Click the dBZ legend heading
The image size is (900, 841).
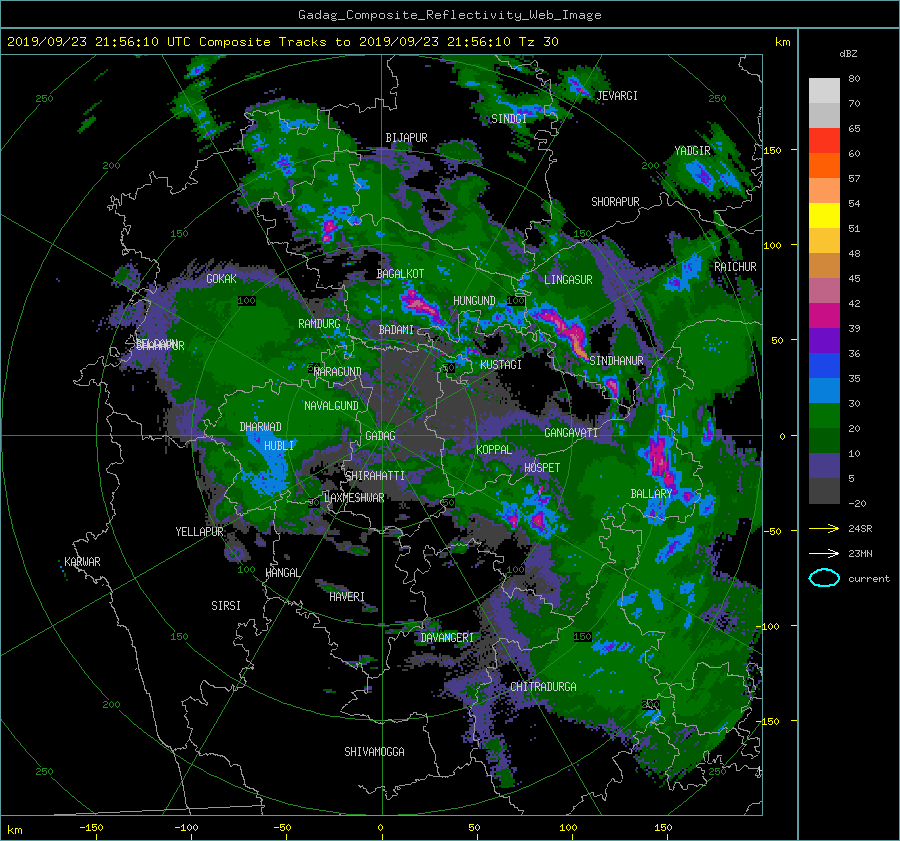(x=848, y=53)
